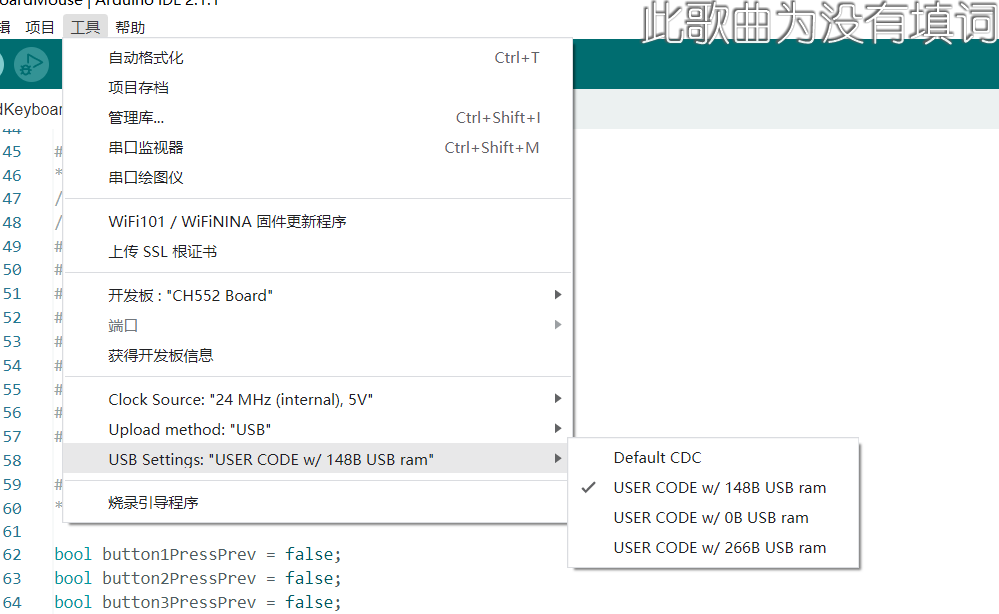Screen dimensions: 999x614
Task: Click the Ctrl+Shift+M shortcut label
Action: coord(492,148)
